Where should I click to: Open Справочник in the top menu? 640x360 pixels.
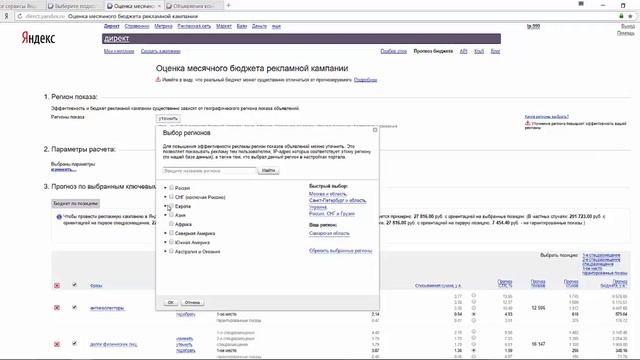(137, 26)
